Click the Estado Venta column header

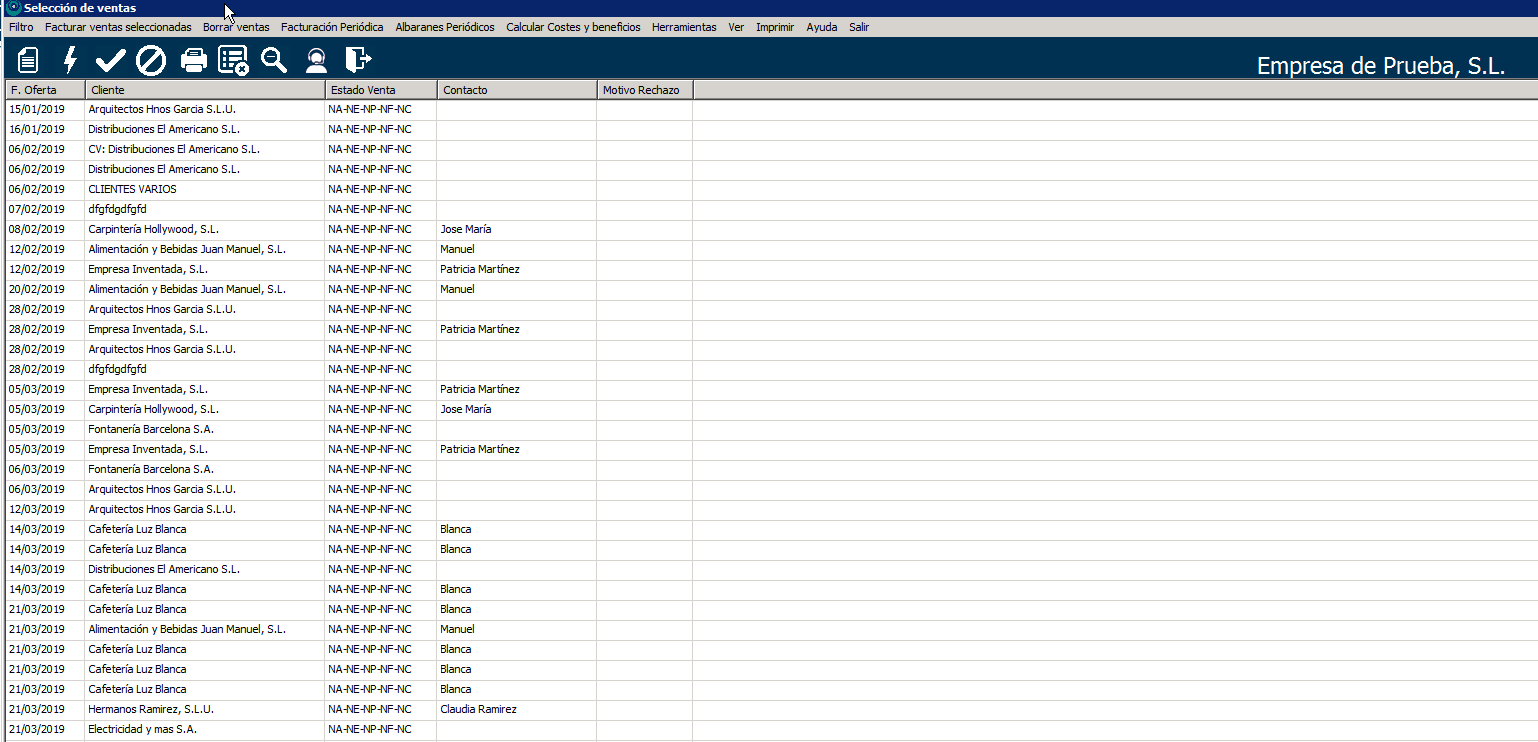coord(381,90)
